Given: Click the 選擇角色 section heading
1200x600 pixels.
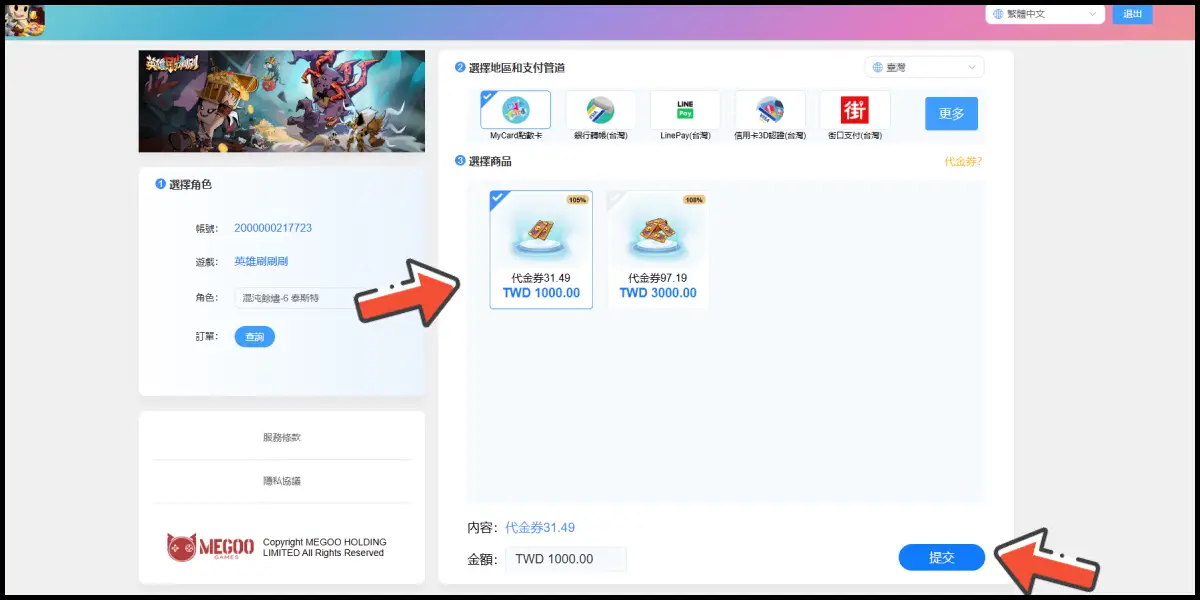Looking at the screenshot, I should click(x=190, y=185).
